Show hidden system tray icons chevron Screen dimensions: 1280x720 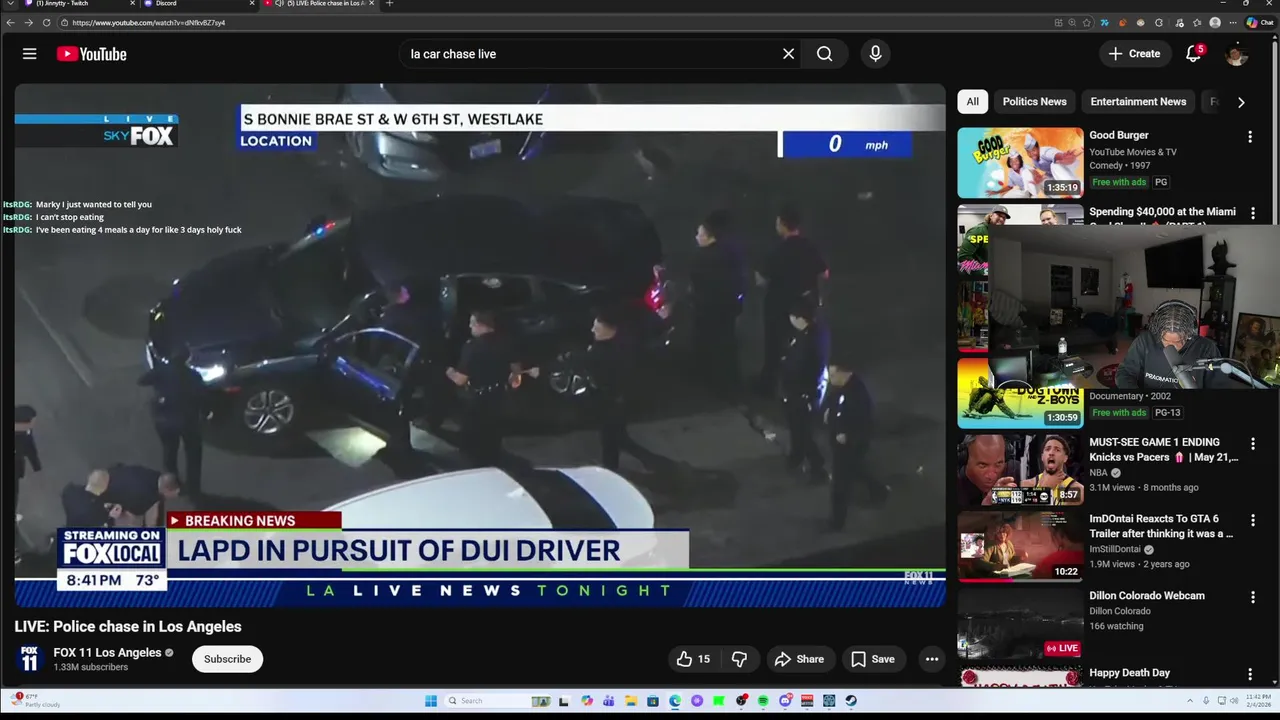click(1190, 701)
